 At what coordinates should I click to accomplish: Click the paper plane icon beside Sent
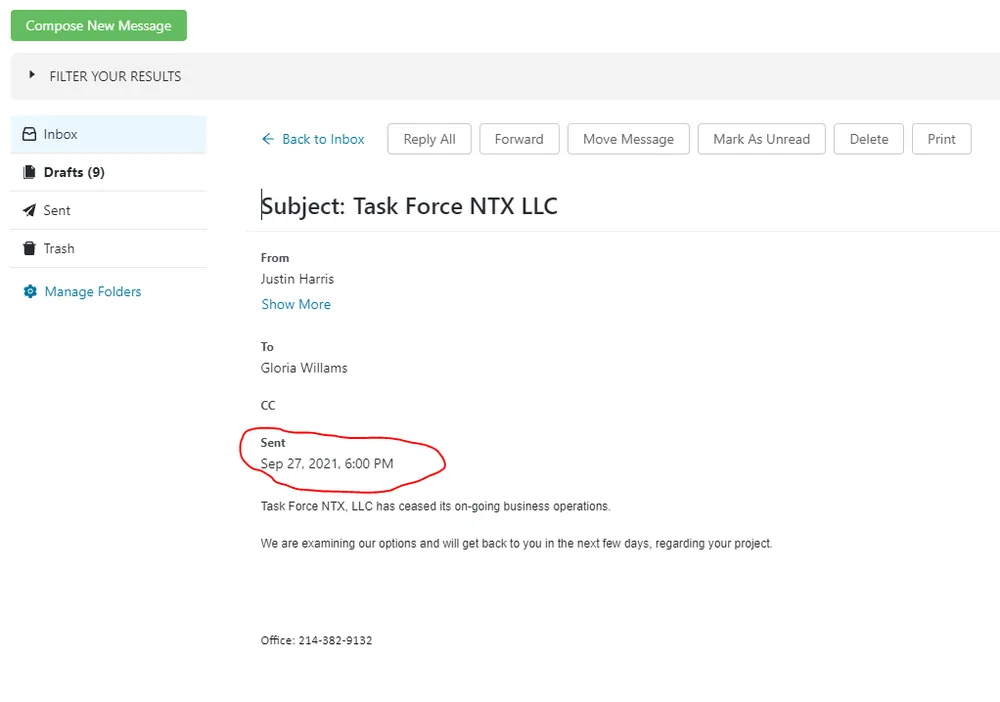pos(30,210)
